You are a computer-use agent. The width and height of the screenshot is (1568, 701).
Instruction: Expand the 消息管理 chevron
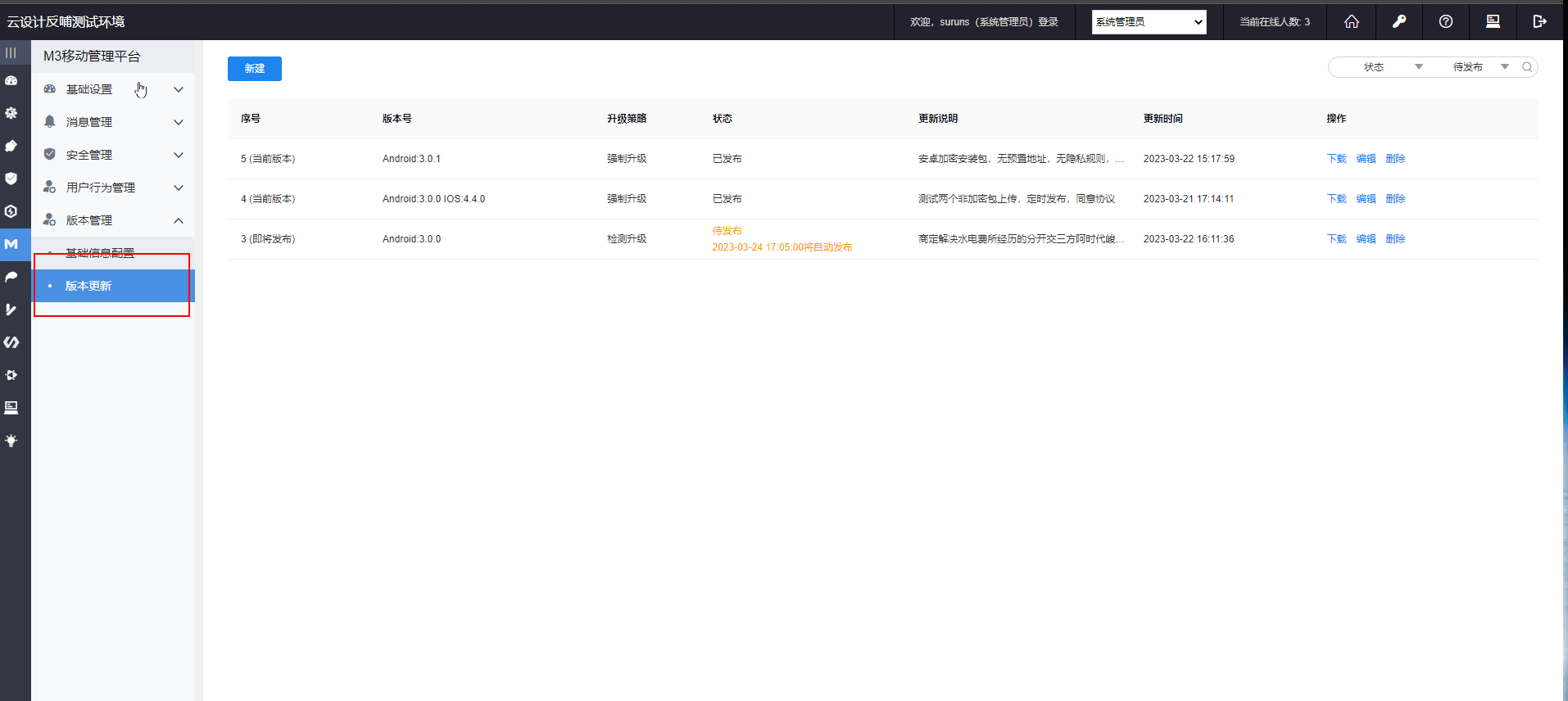(x=179, y=122)
